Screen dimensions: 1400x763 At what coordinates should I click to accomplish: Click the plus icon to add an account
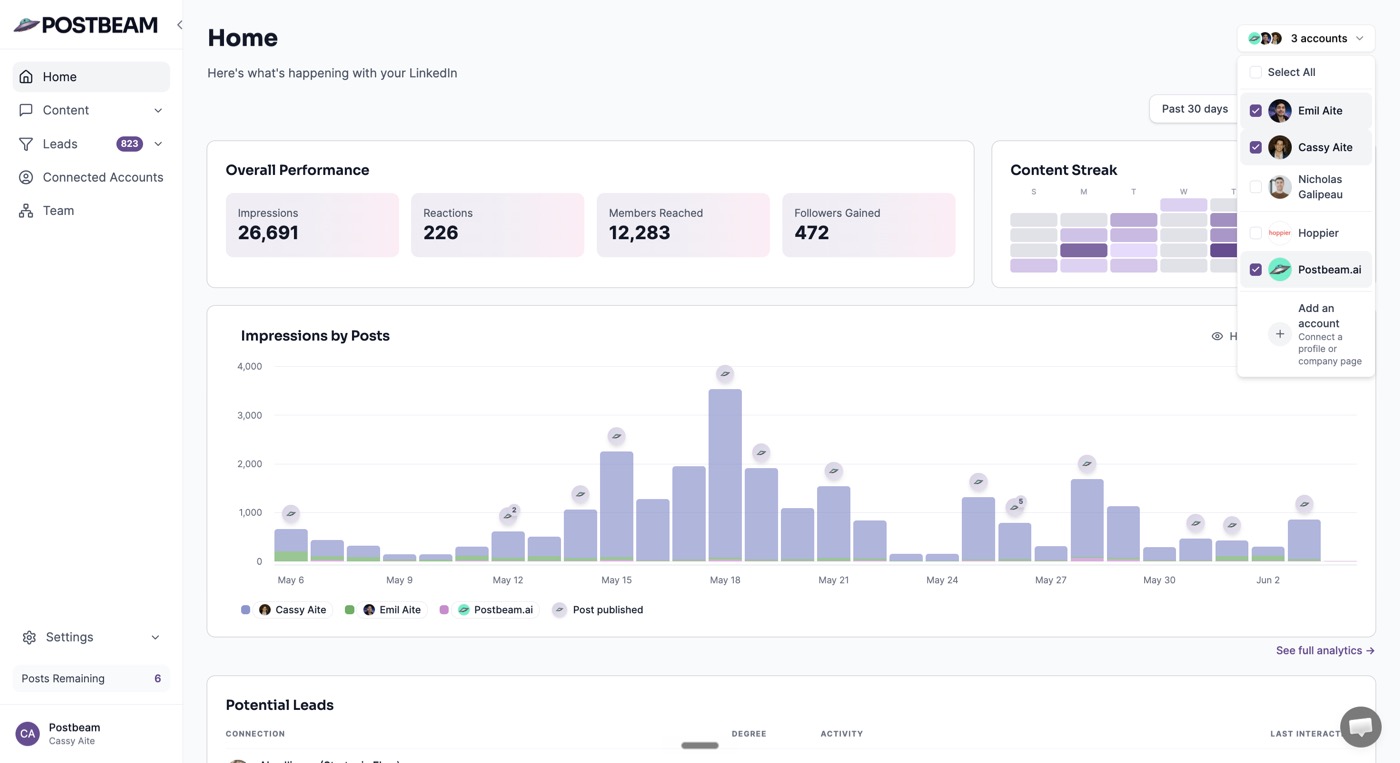point(1280,334)
